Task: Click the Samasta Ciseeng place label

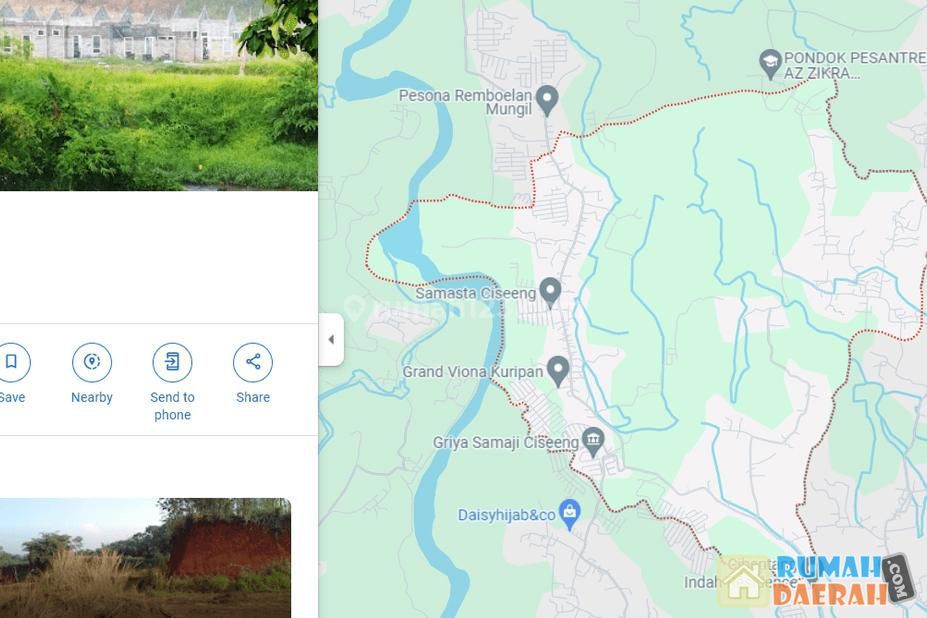Action: coord(474,293)
